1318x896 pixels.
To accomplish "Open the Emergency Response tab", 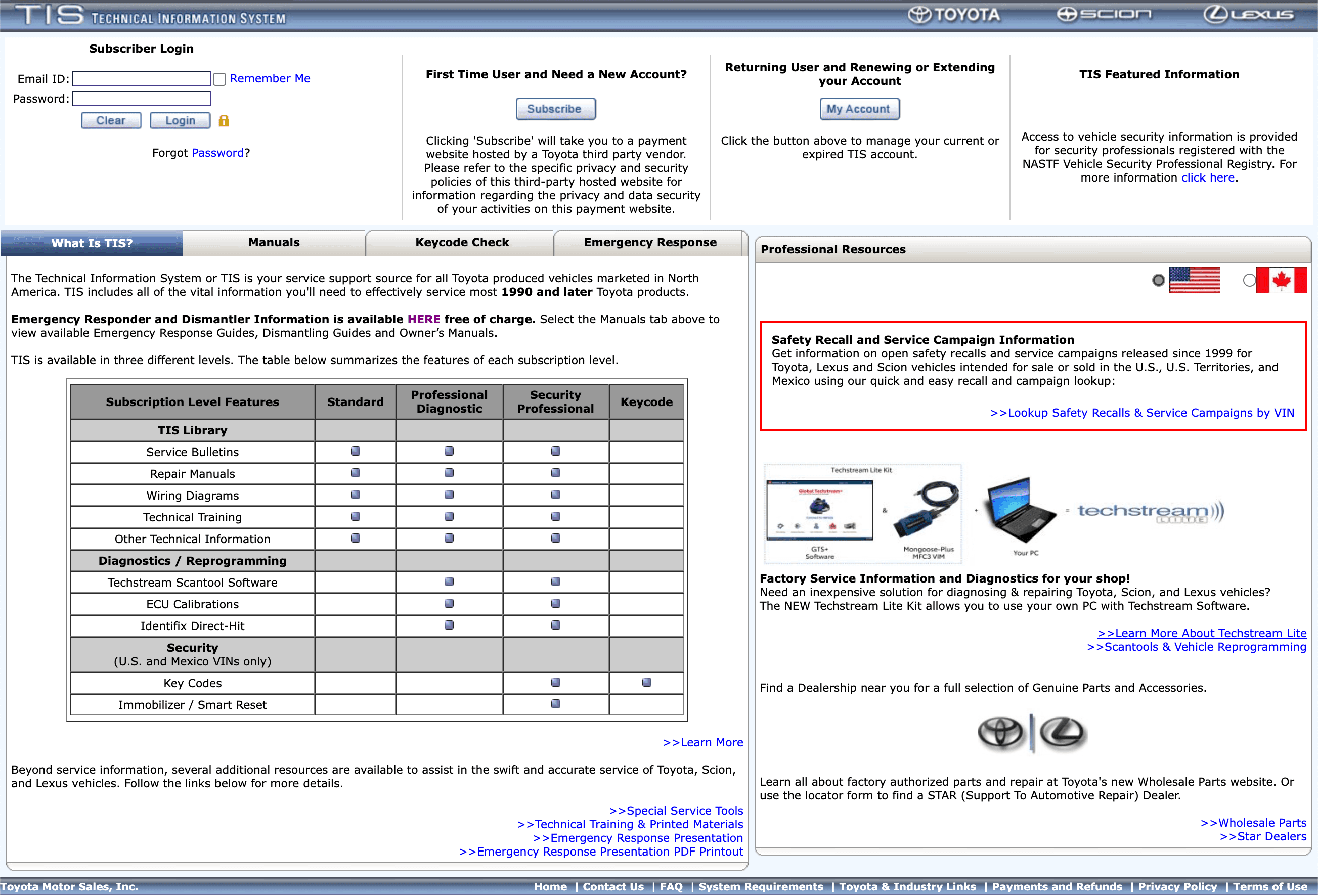I will [650, 243].
